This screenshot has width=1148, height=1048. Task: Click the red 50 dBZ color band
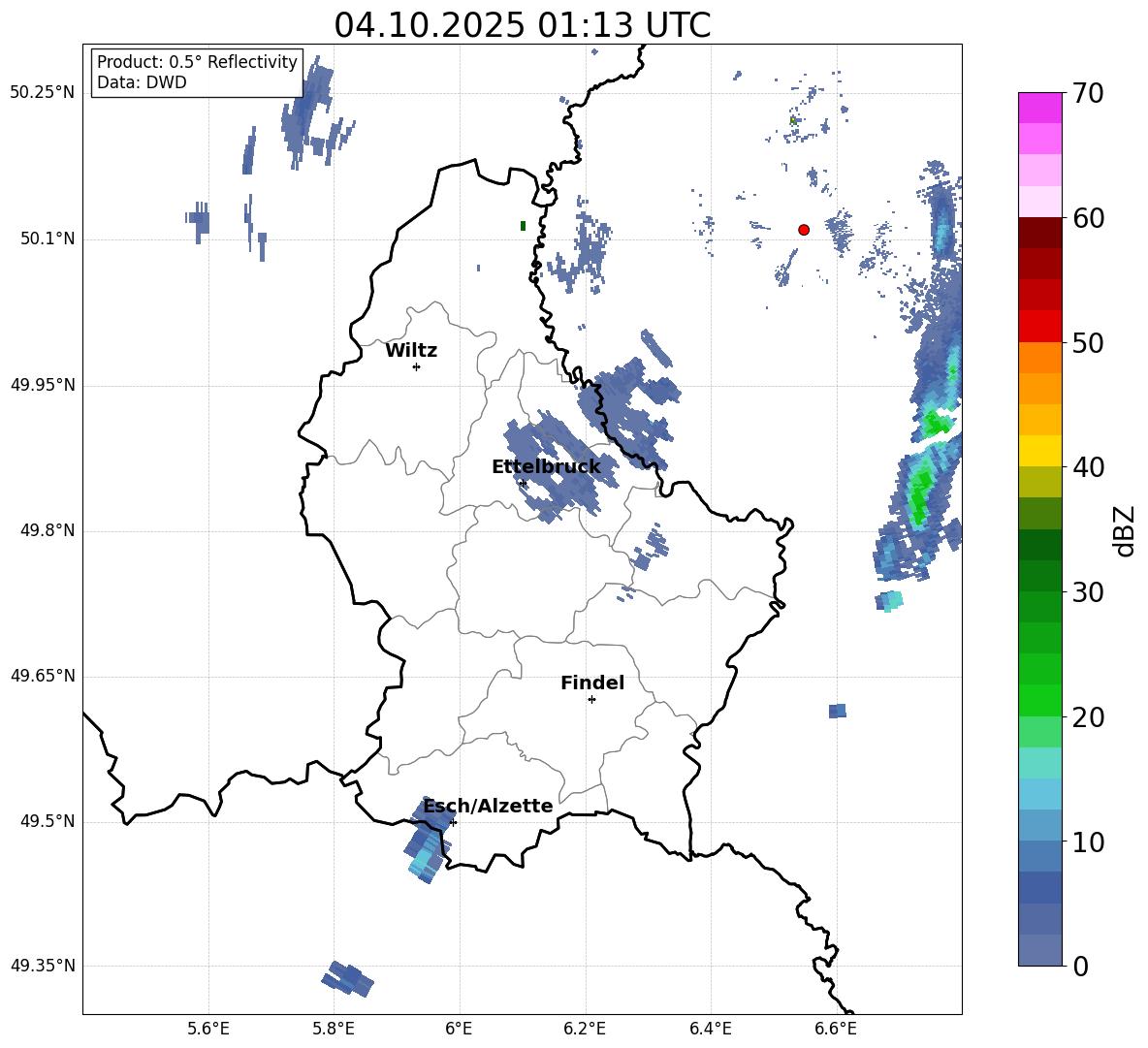pos(1039,327)
